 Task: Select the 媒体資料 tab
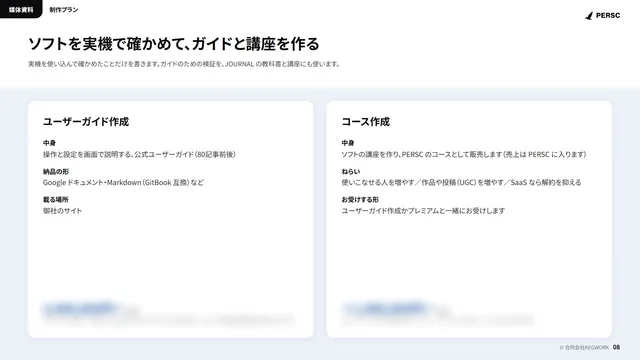click(x=21, y=9)
